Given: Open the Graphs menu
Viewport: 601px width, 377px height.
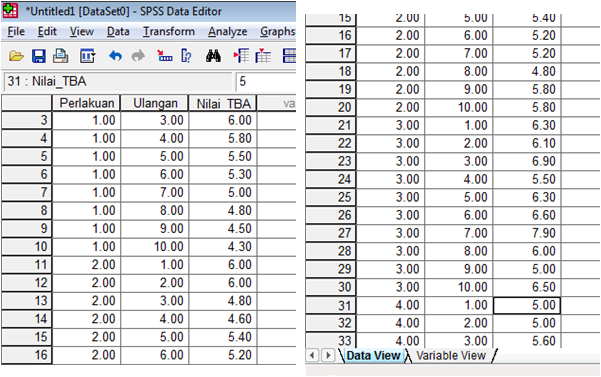Looking at the screenshot, I should (x=278, y=31).
